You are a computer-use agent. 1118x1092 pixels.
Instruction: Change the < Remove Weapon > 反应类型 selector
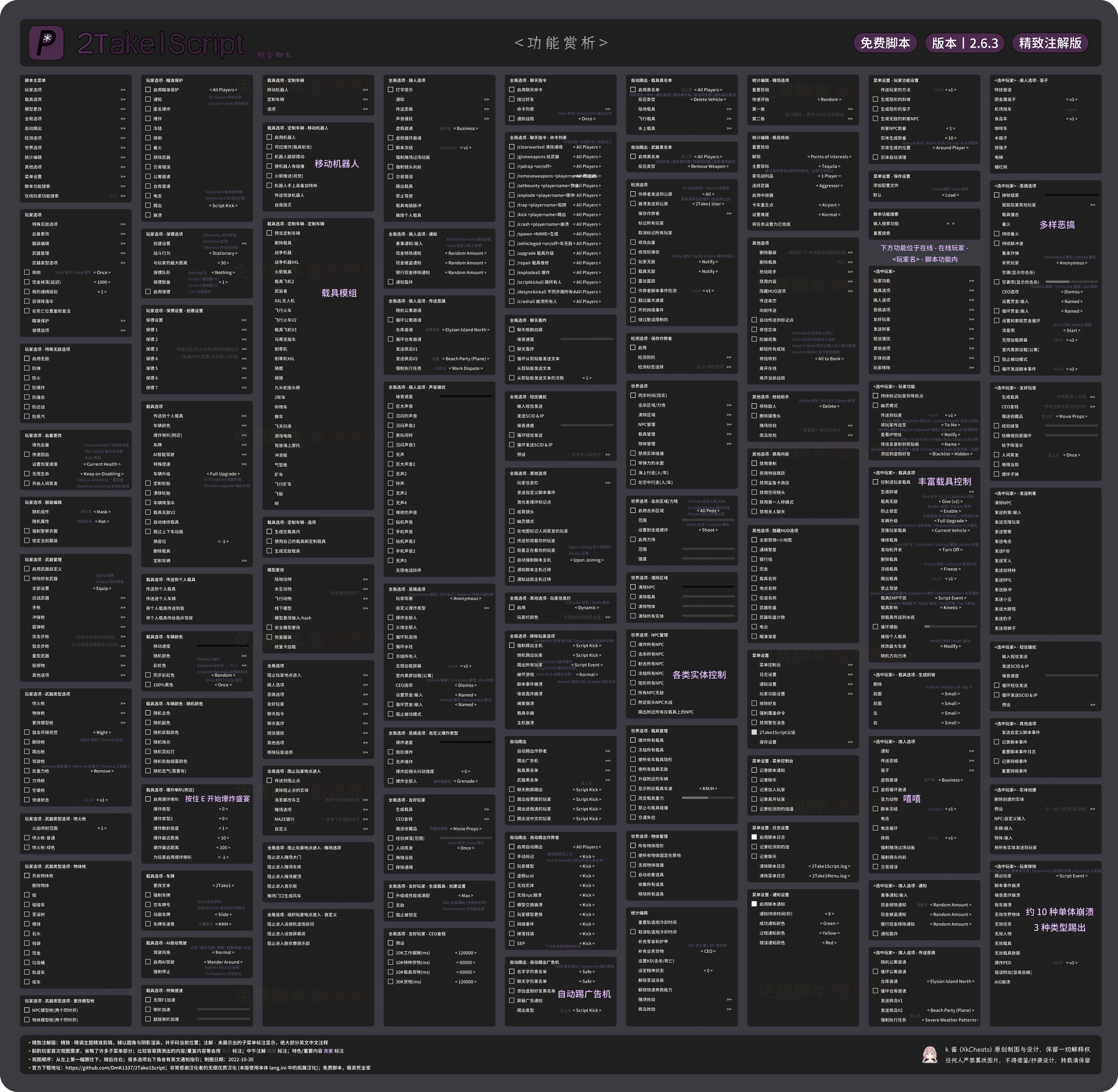709,166
